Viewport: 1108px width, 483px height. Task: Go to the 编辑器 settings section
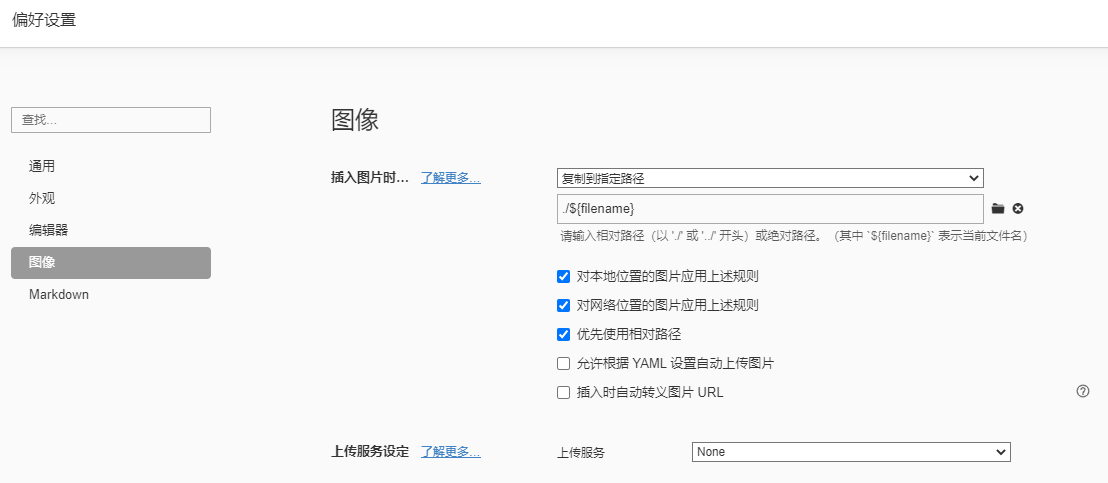49,230
